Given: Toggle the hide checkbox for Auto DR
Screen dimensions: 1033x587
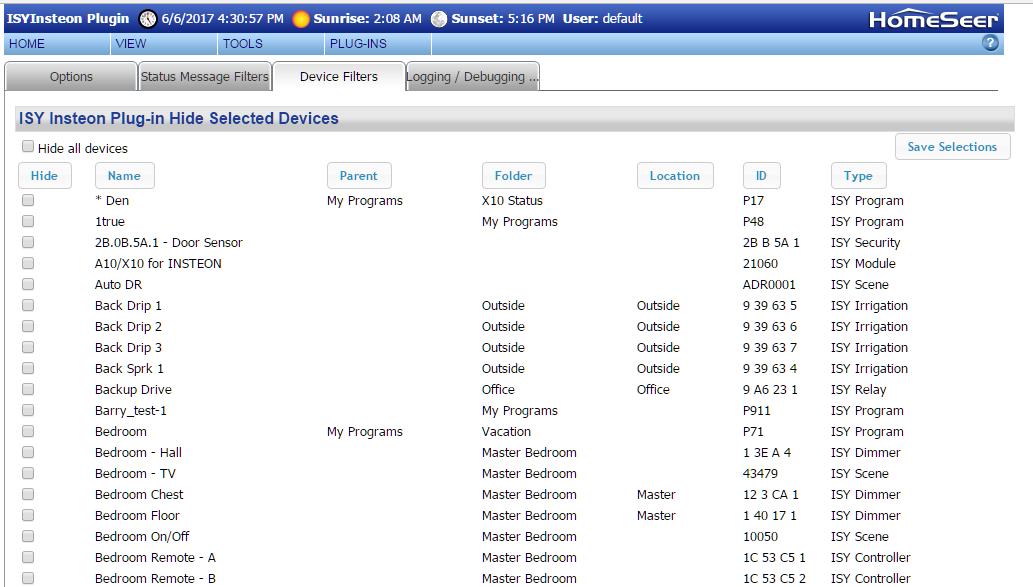Looking at the screenshot, I should tap(28, 285).
